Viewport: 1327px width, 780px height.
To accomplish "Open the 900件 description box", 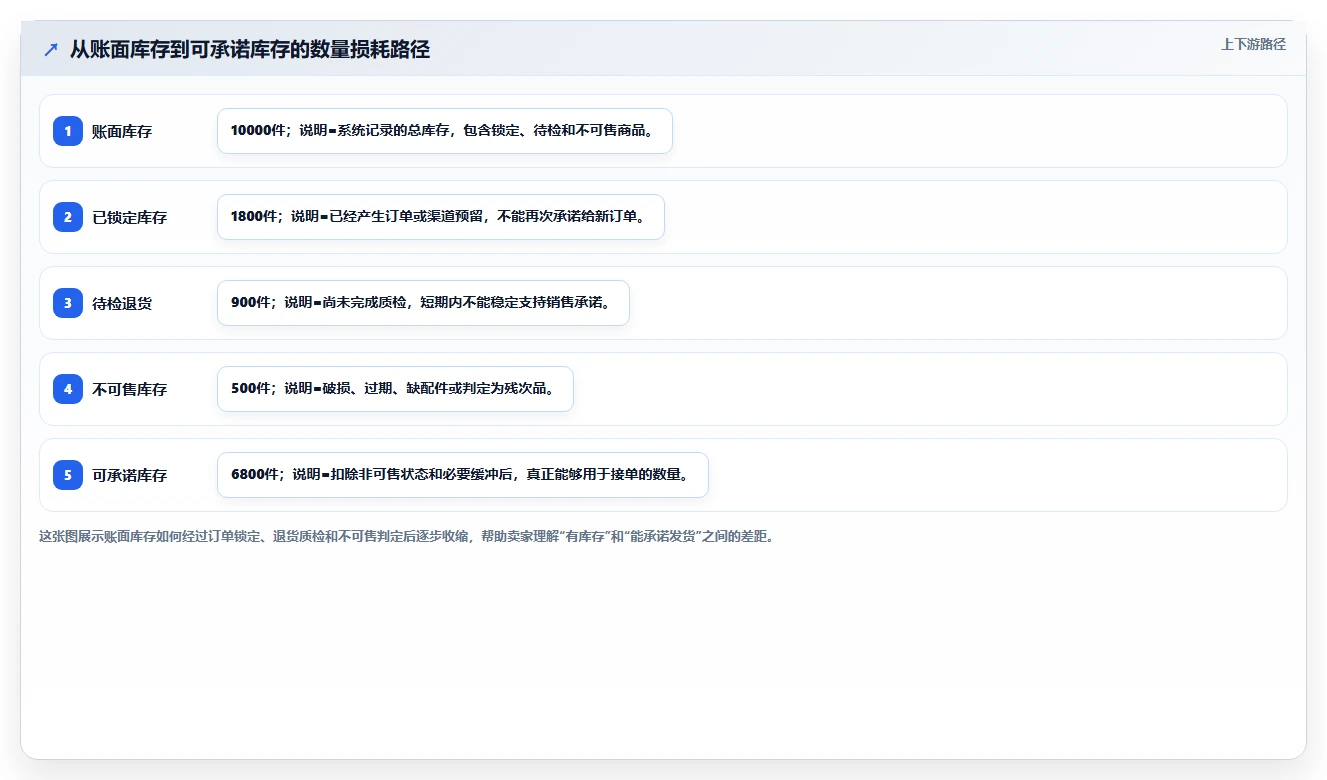I will coord(423,303).
